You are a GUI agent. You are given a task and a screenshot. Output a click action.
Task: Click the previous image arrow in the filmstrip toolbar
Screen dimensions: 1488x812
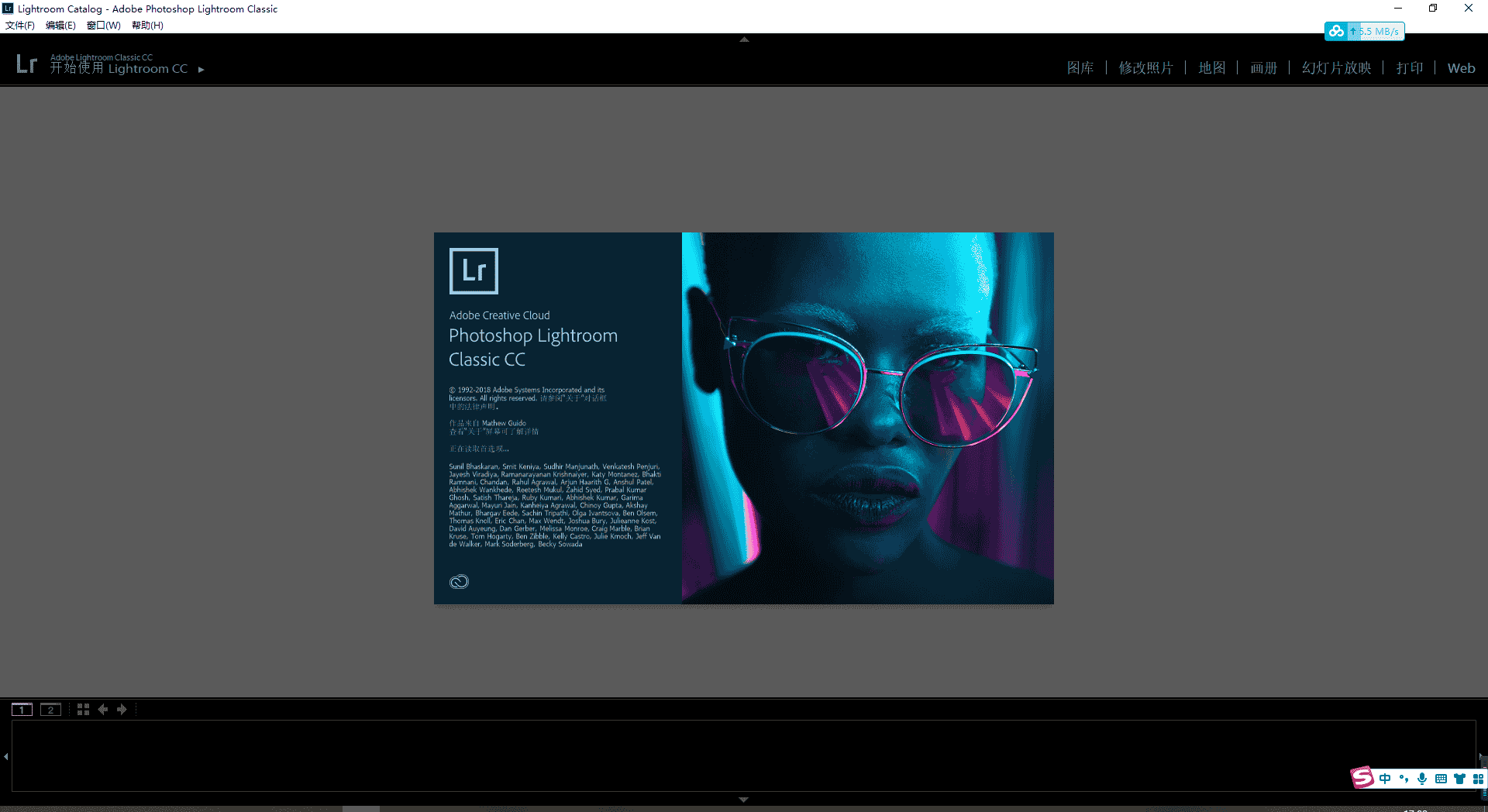pos(103,709)
